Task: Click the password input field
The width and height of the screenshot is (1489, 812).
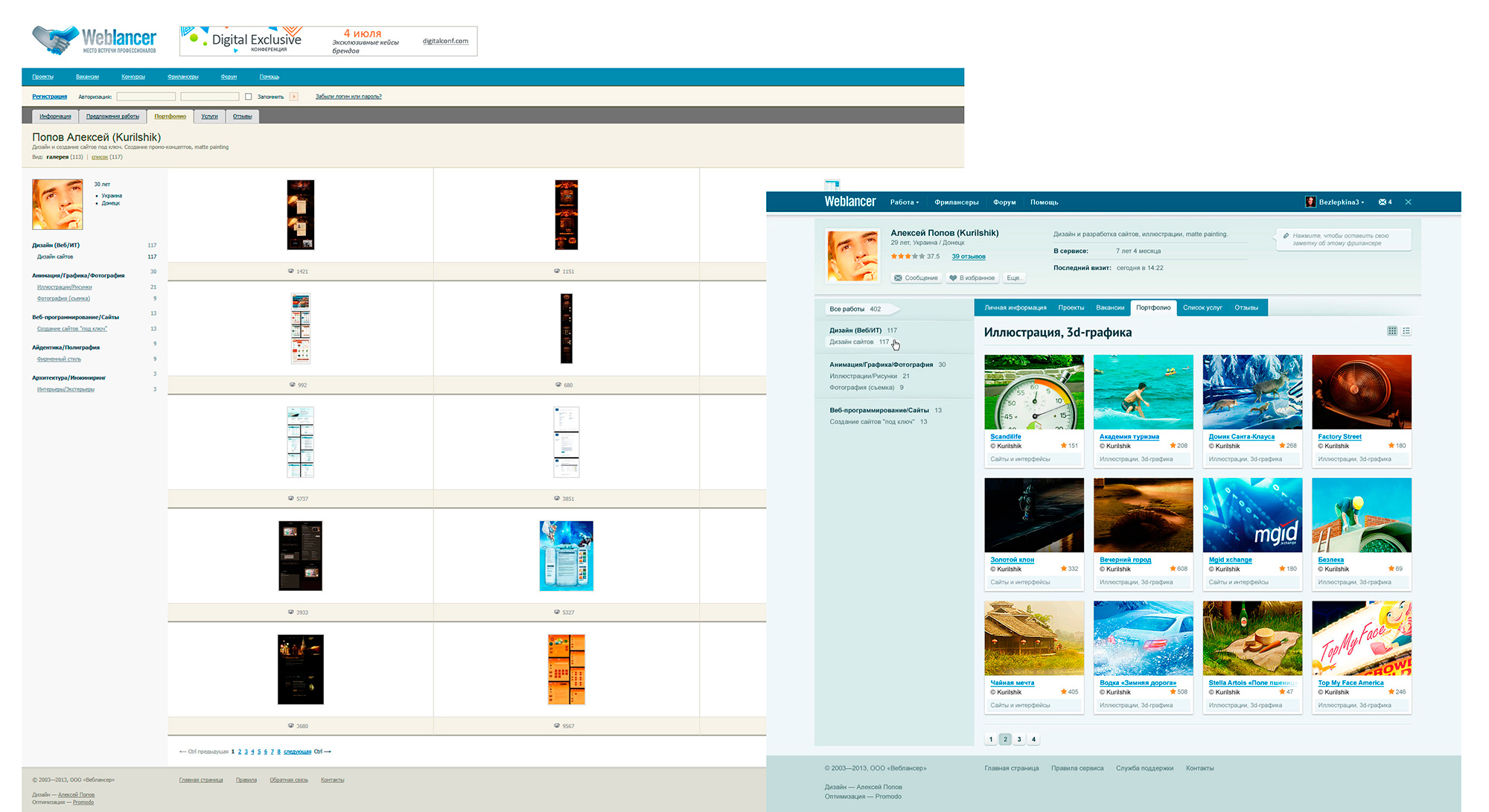Action: (x=210, y=96)
